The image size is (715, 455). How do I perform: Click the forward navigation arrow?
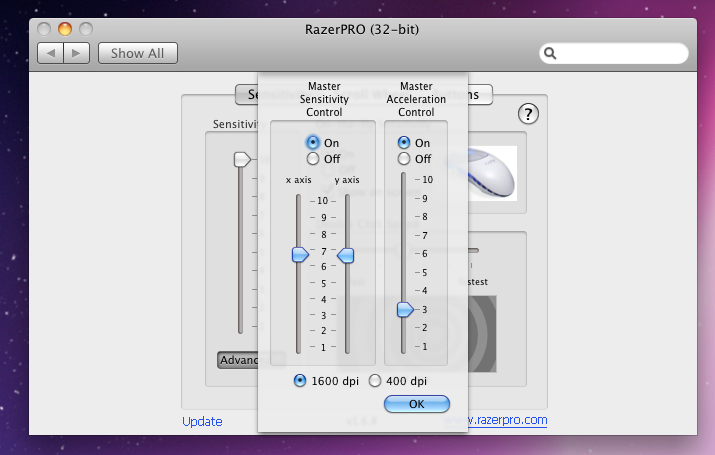77,53
